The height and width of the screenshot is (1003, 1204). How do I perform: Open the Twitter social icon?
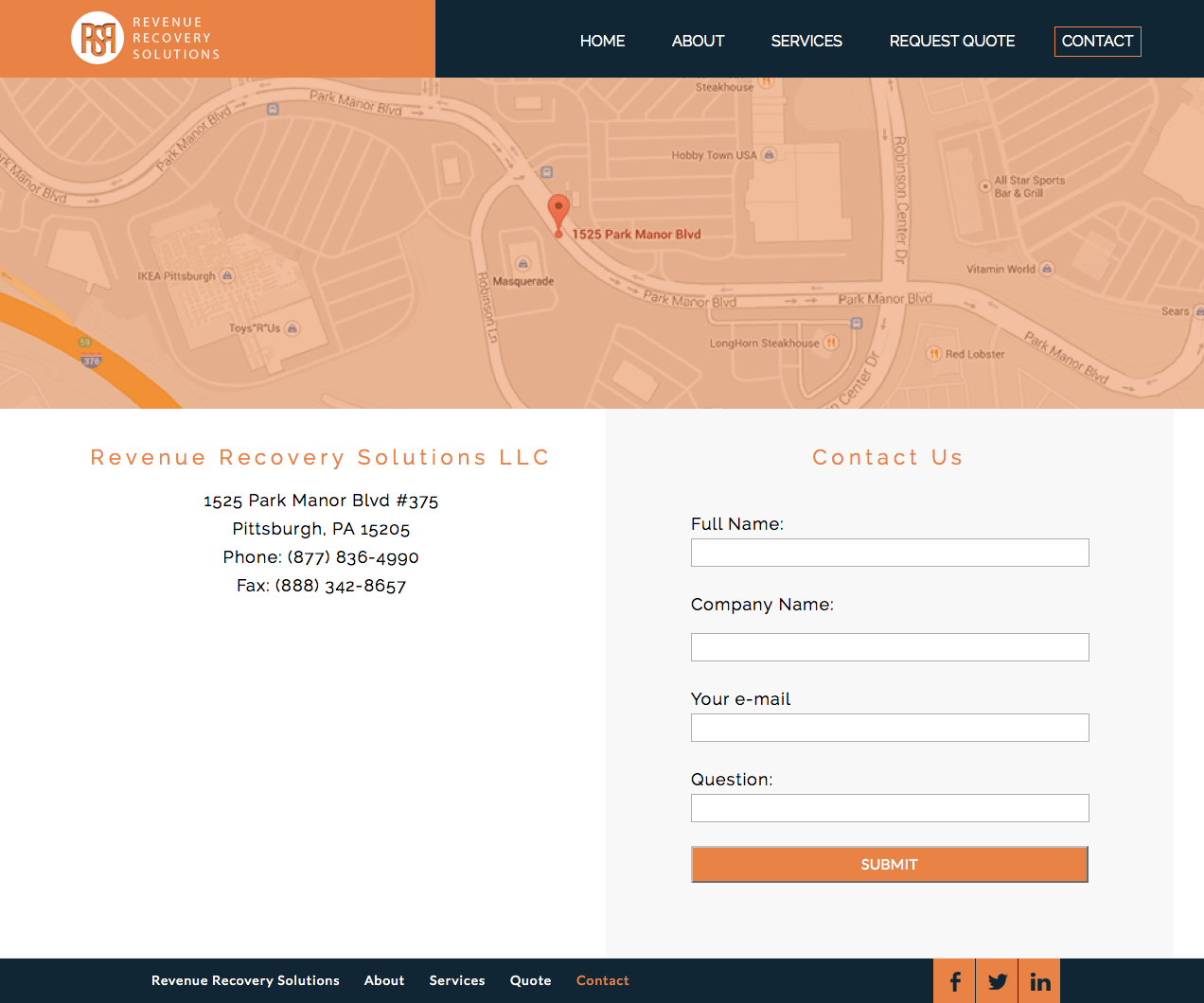(998, 981)
